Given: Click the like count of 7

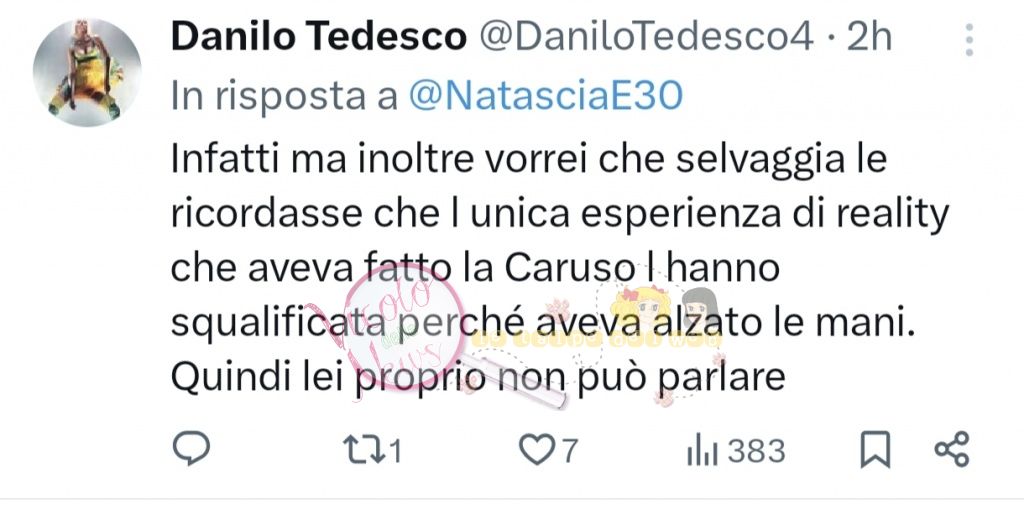Looking at the screenshot, I should point(569,451).
